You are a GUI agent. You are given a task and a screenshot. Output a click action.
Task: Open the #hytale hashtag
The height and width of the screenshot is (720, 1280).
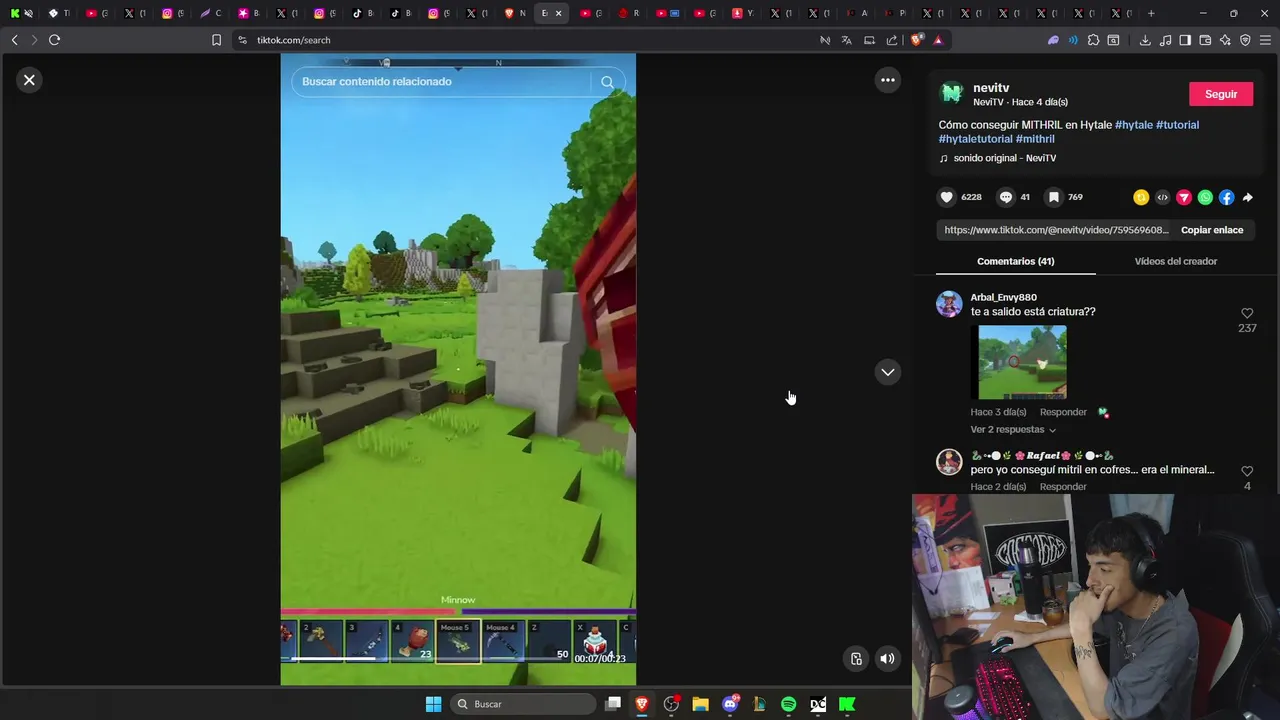coord(1134,125)
